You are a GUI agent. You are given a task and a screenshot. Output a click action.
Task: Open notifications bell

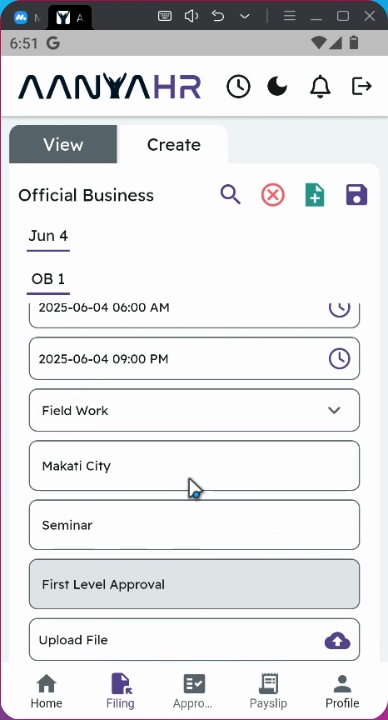(320, 86)
